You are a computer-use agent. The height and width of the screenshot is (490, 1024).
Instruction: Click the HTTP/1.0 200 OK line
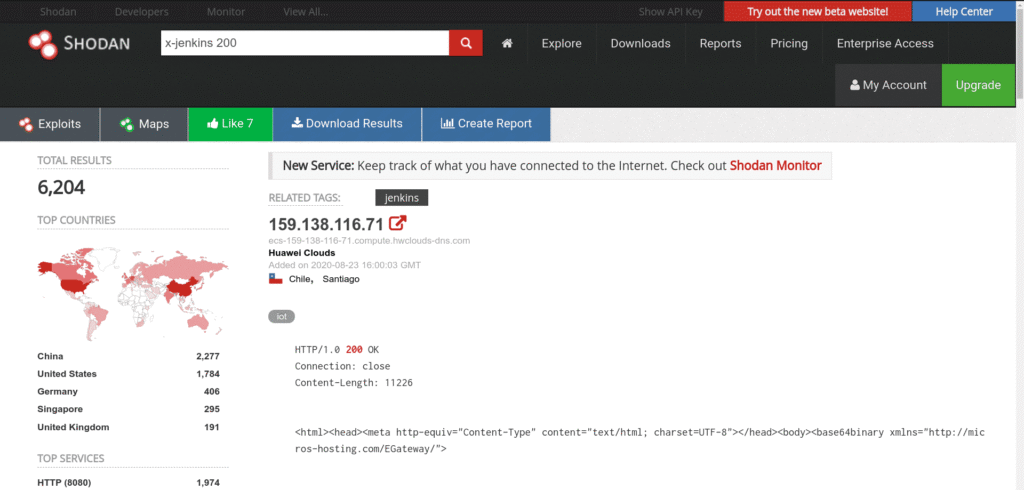[x=336, y=350]
